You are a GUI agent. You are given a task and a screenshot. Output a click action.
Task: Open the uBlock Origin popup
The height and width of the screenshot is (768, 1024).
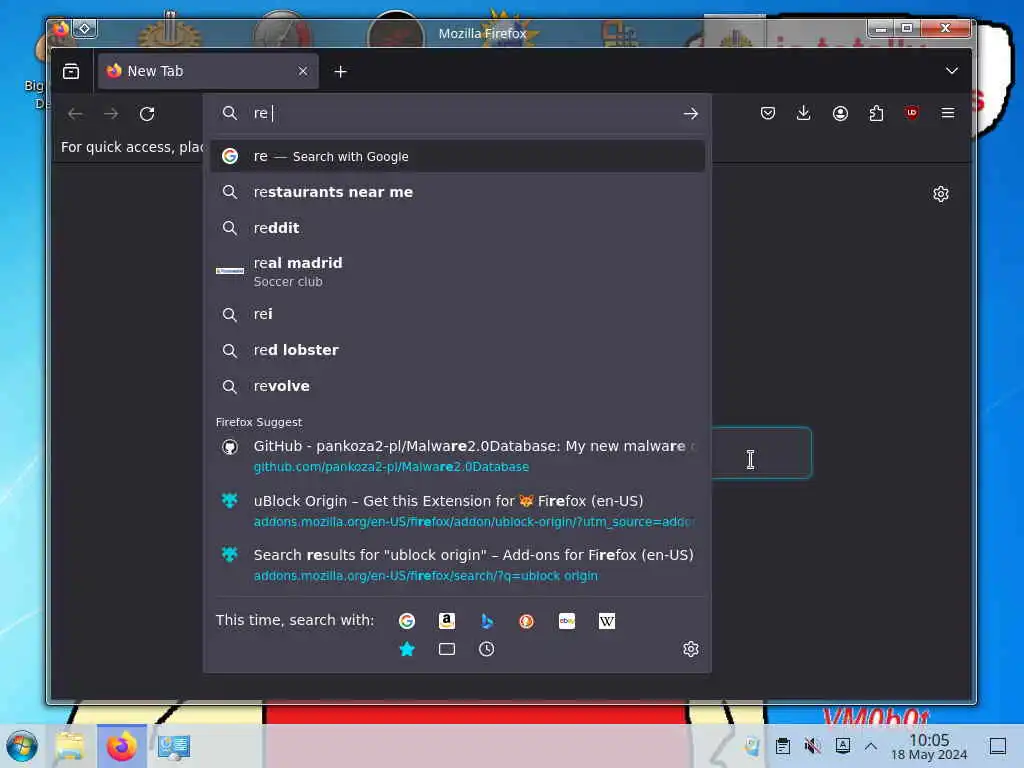[912, 113]
